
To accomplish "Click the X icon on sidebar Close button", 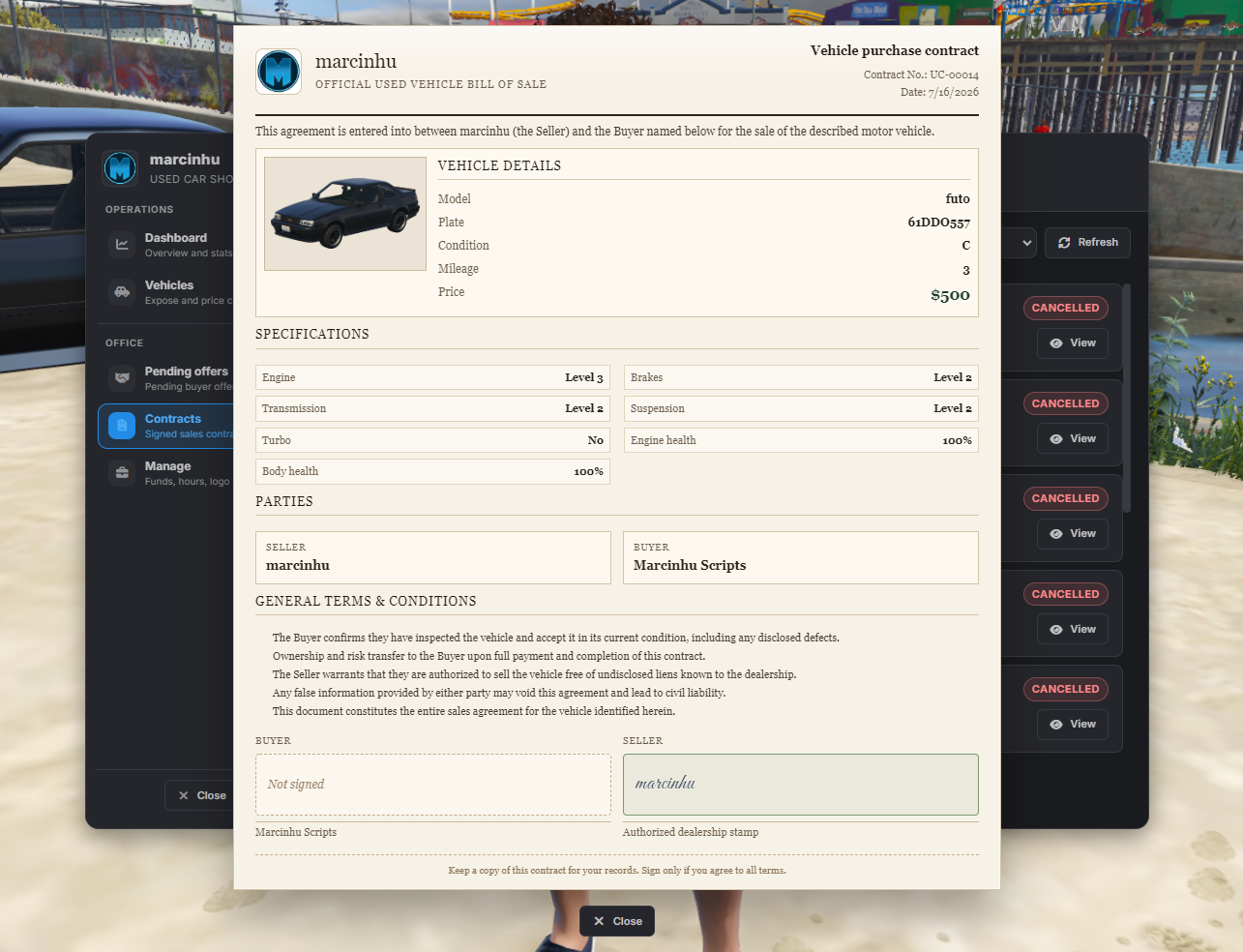I will coord(184,795).
